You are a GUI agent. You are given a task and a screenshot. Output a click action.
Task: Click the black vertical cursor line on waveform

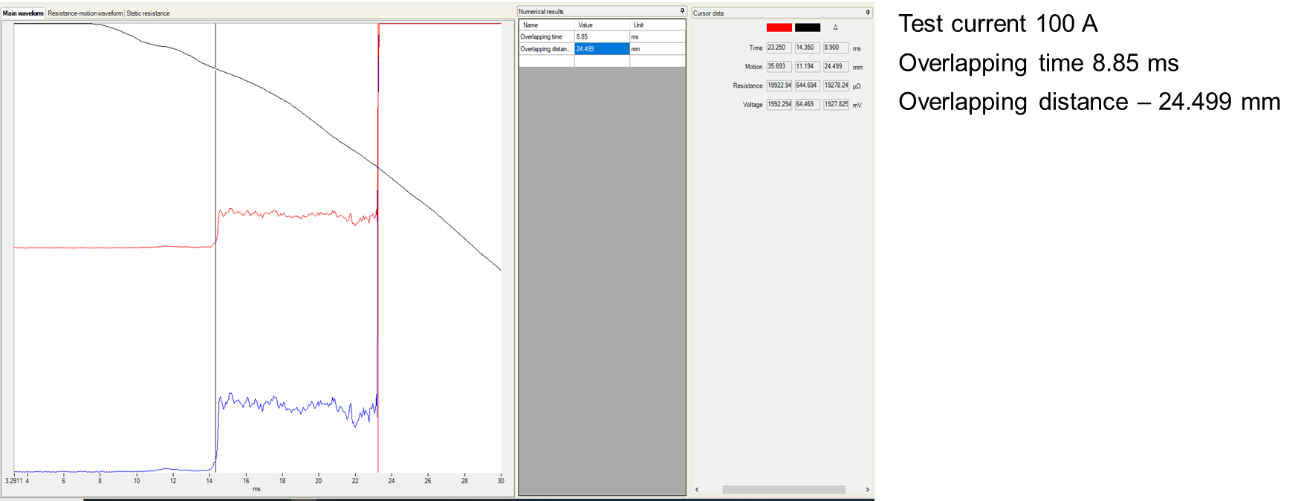pos(216,250)
